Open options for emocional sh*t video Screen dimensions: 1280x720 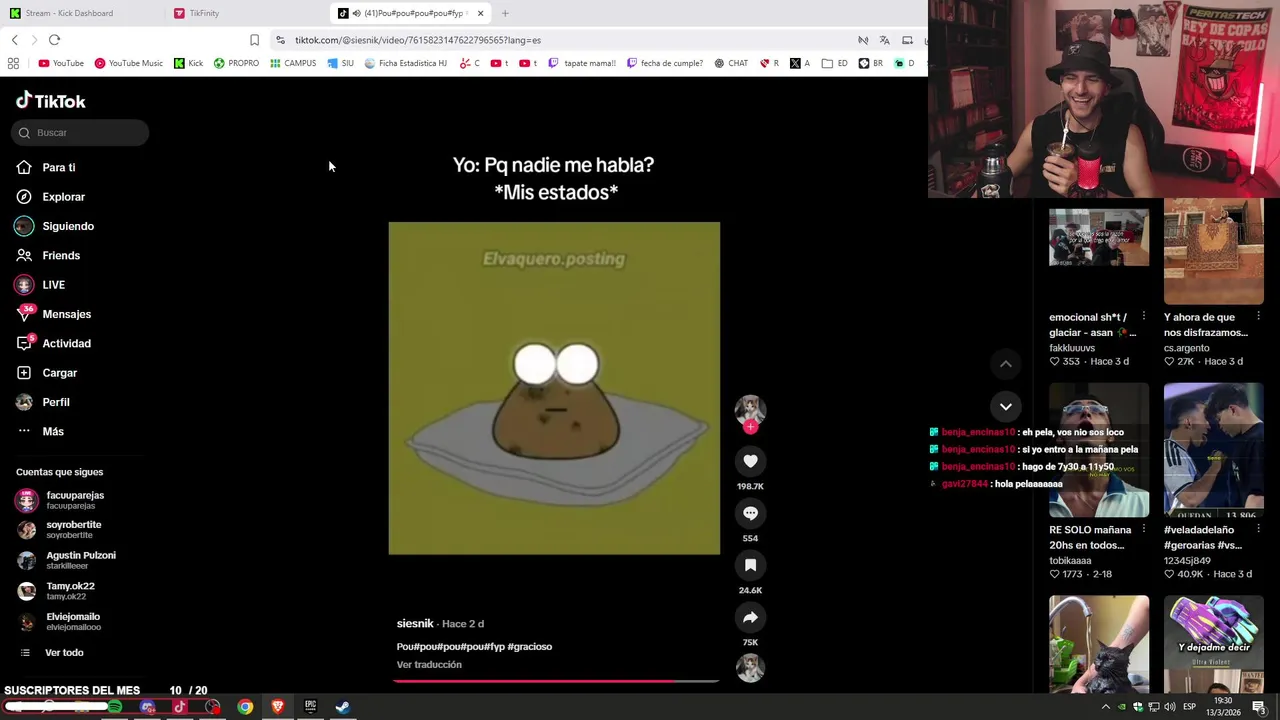coord(1143,316)
